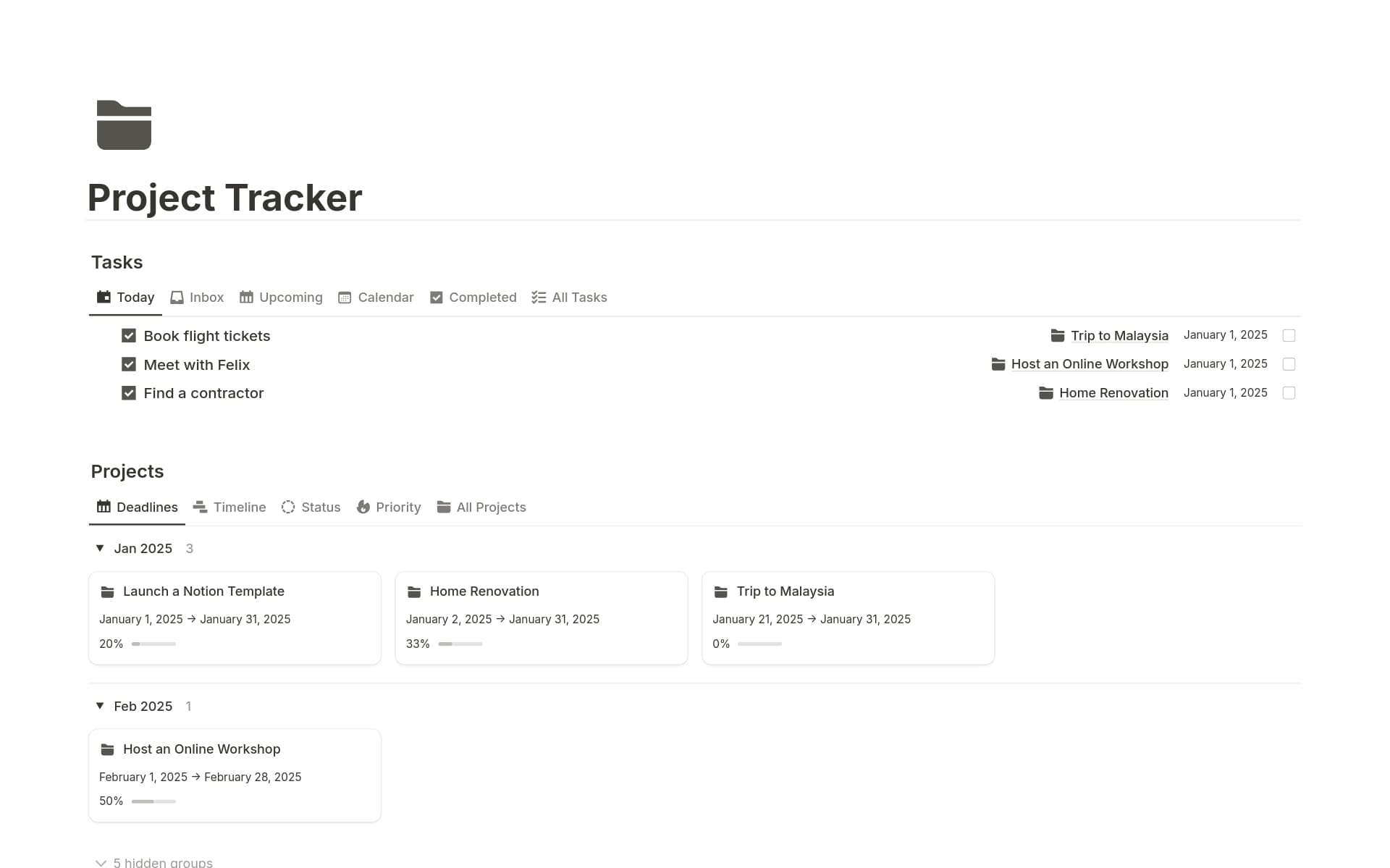Click the folder icon above Project Tracker title
1390x868 pixels.
click(x=124, y=125)
